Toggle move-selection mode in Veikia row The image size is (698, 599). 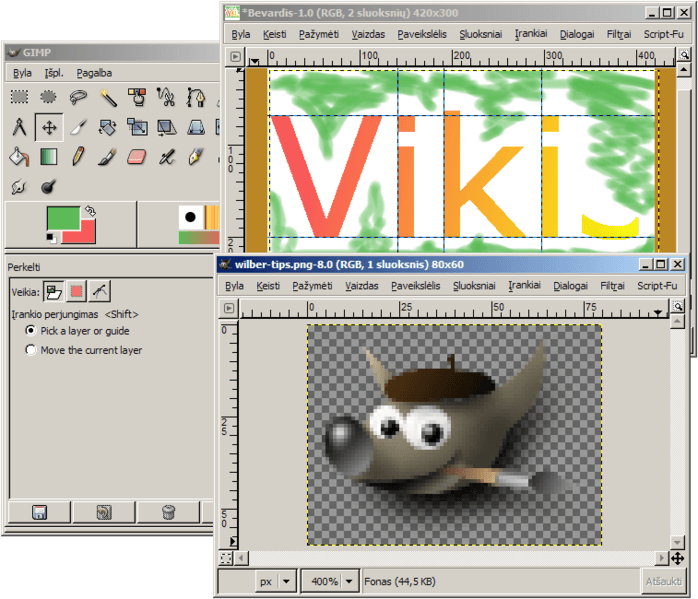point(76,291)
